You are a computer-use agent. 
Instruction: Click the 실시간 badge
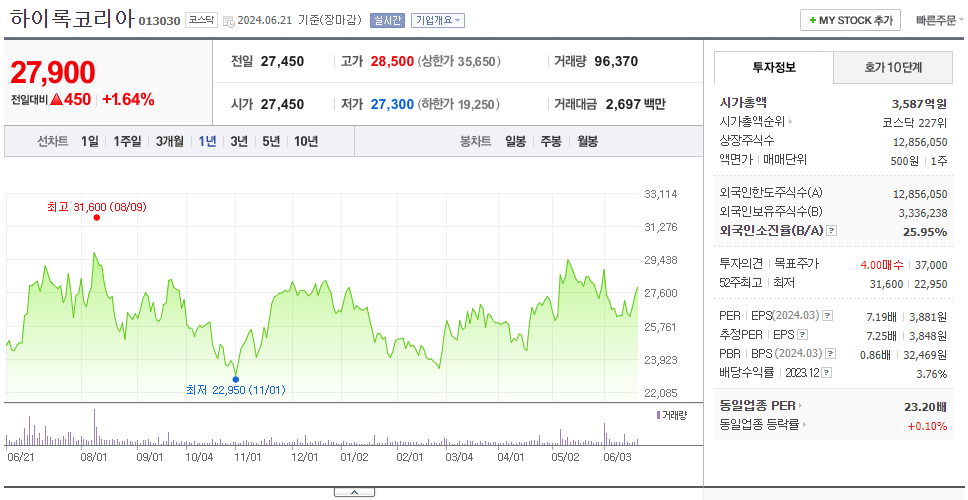coord(387,20)
